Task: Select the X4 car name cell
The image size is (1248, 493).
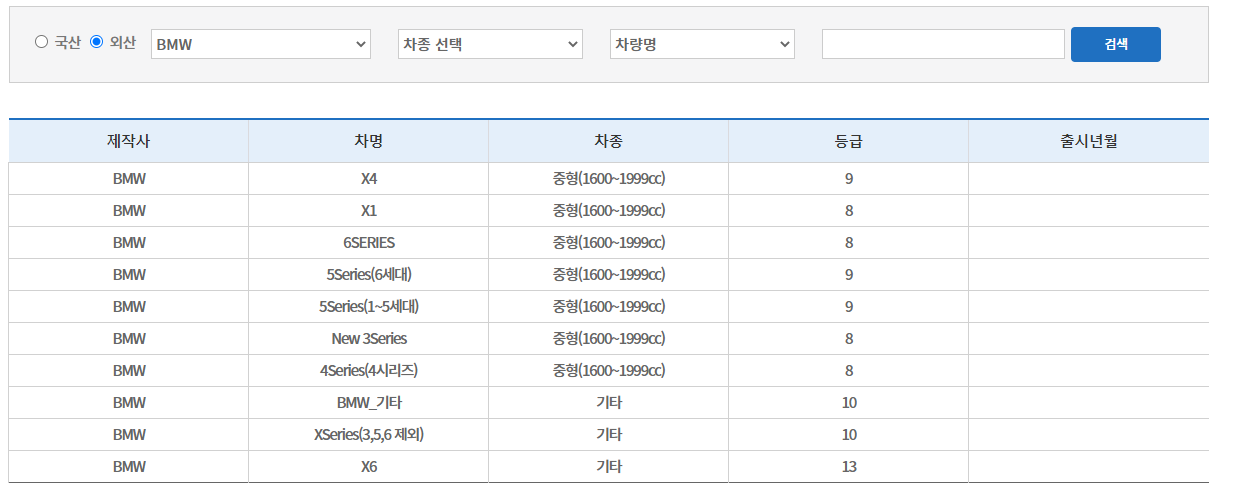Action: pos(369,179)
